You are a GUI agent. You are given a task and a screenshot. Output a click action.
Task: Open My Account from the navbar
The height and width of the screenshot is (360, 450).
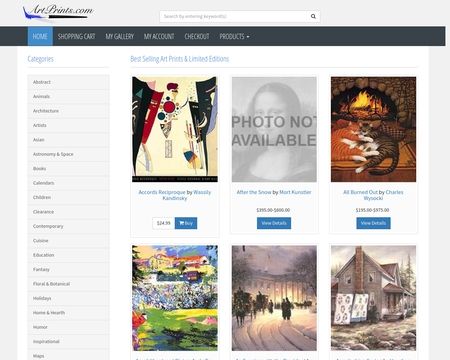pos(159,36)
